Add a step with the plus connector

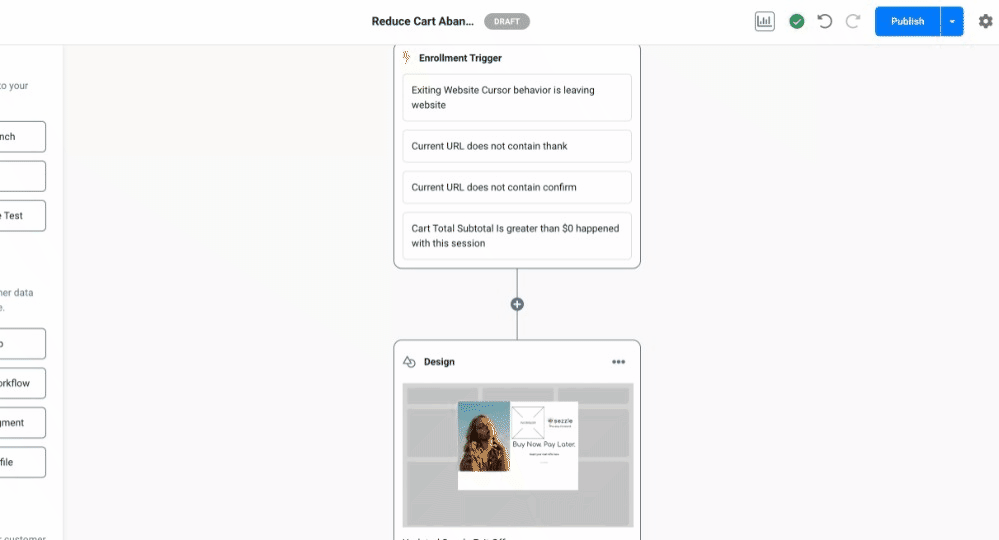[517, 304]
